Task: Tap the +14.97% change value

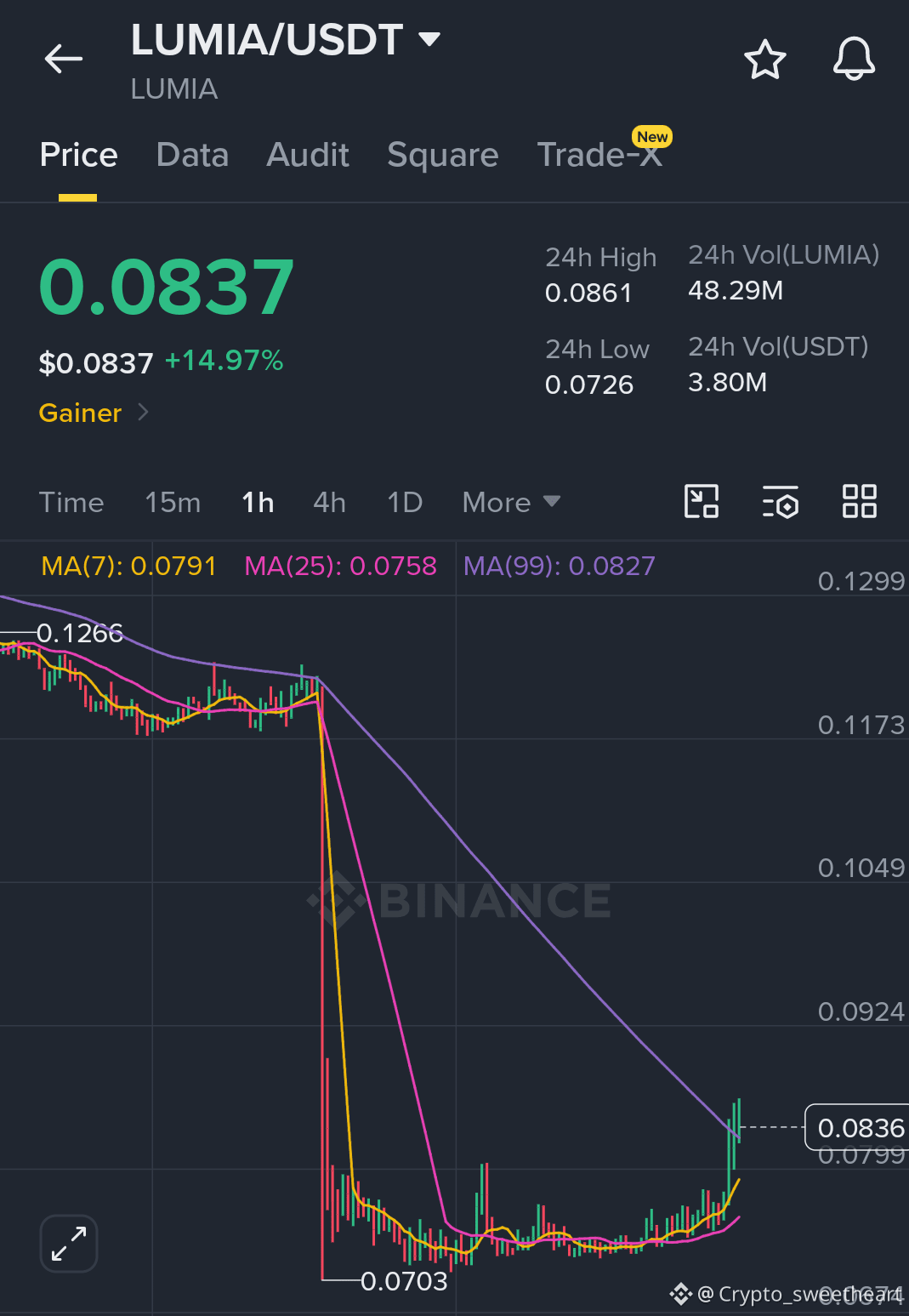Action: point(224,361)
